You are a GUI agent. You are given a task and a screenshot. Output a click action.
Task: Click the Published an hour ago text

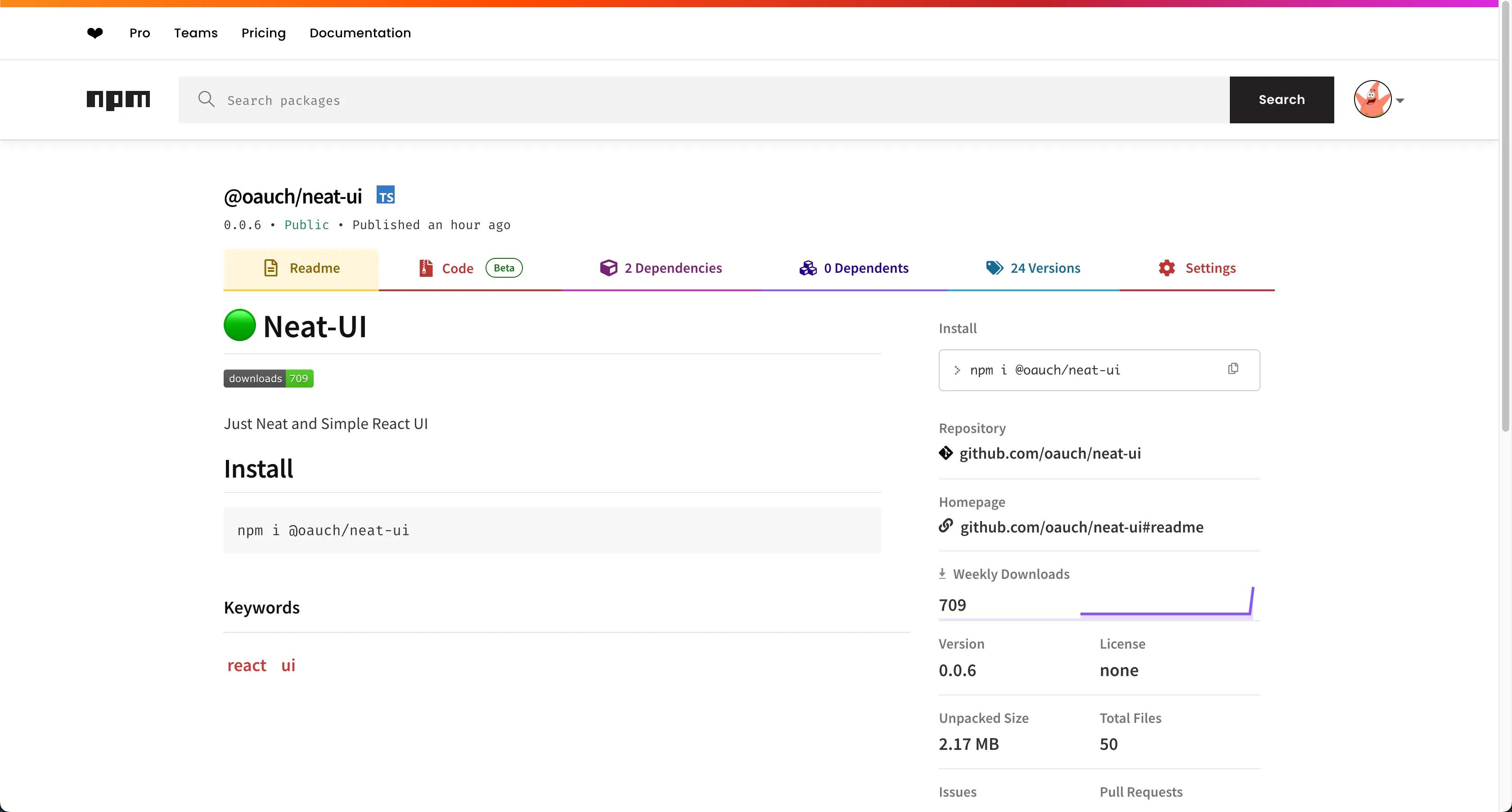pyautogui.click(x=432, y=225)
